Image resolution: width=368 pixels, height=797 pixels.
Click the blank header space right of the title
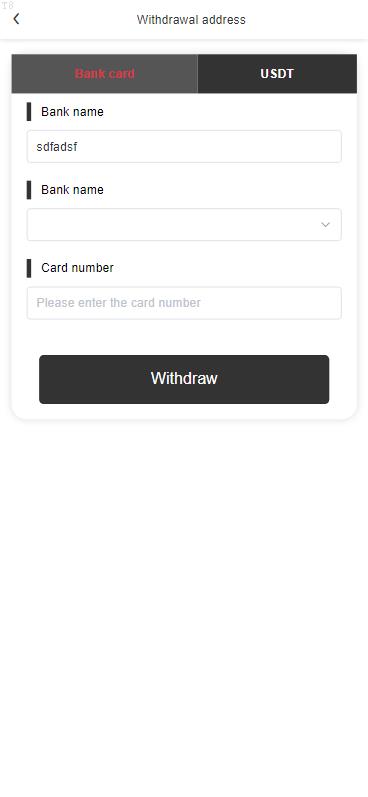pos(305,20)
